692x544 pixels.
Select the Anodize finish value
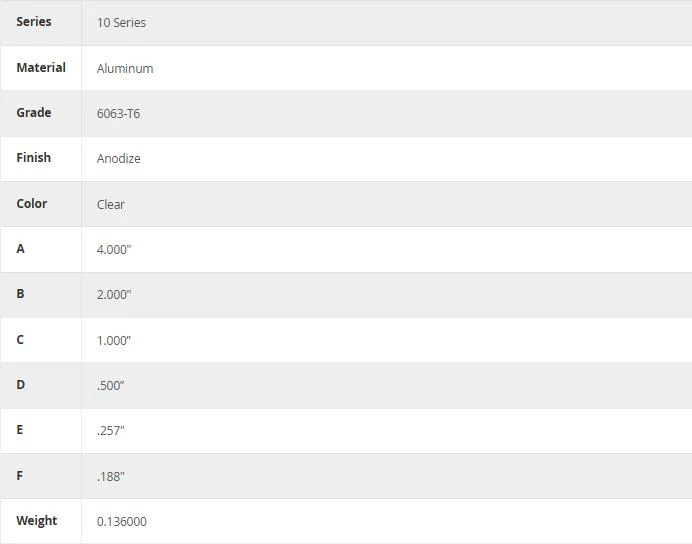click(x=119, y=158)
